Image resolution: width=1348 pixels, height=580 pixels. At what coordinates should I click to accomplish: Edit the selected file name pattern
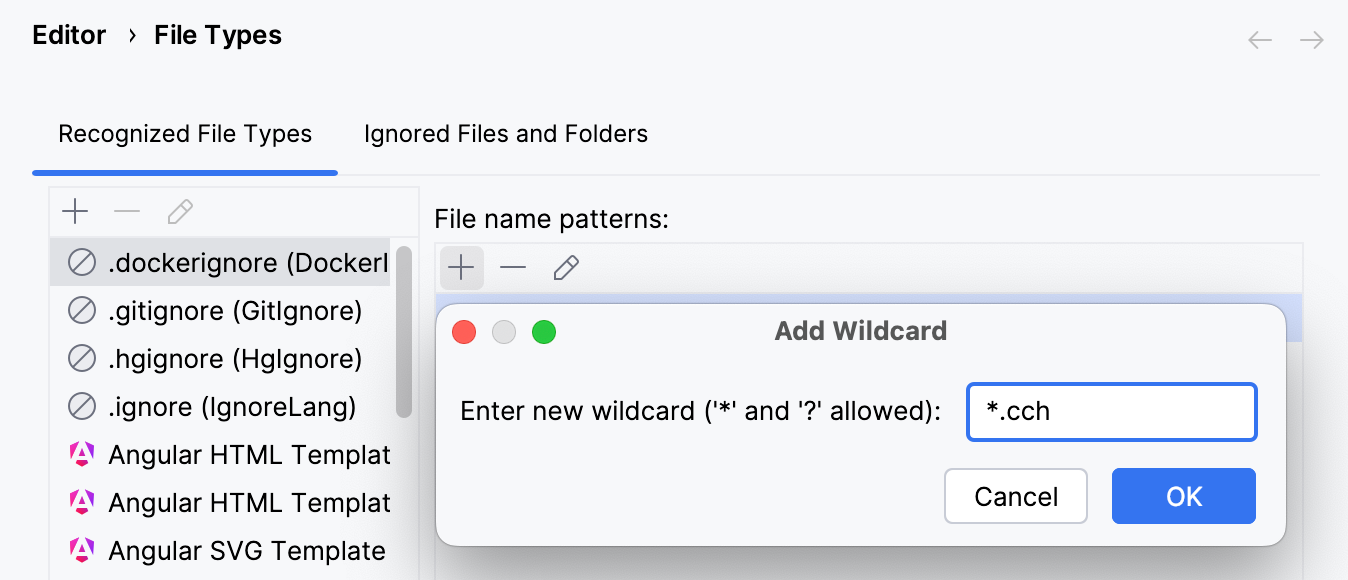tap(566, 267)
